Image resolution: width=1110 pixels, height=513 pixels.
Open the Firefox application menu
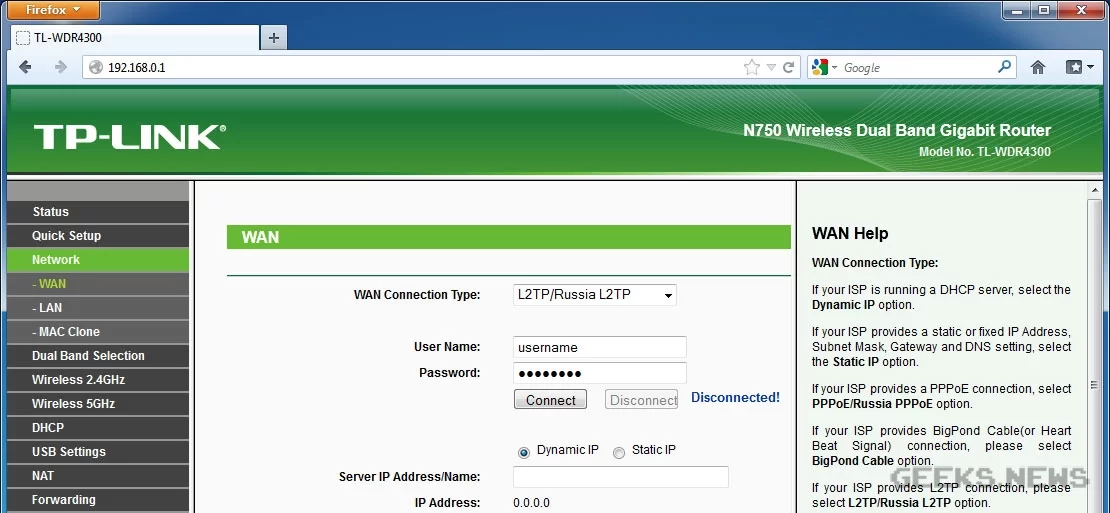click(52, 10)
